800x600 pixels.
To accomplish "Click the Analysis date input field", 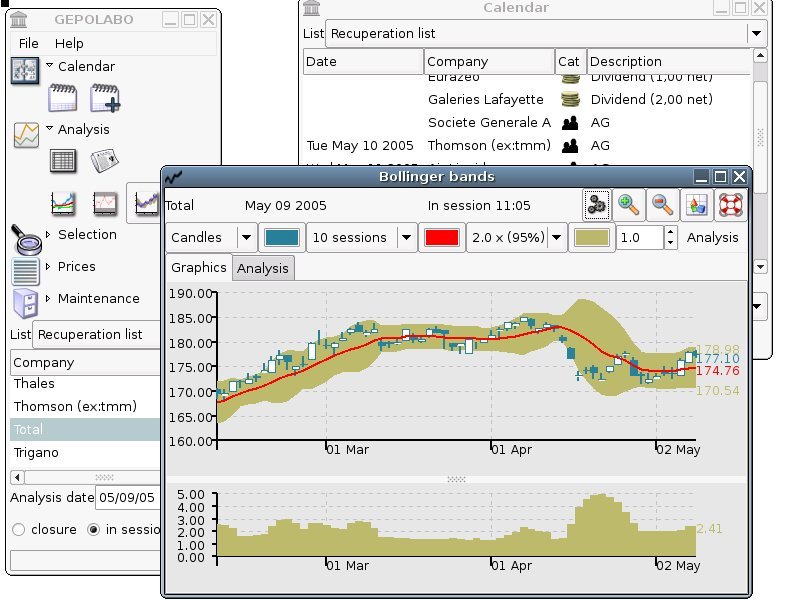I will 129,497.
